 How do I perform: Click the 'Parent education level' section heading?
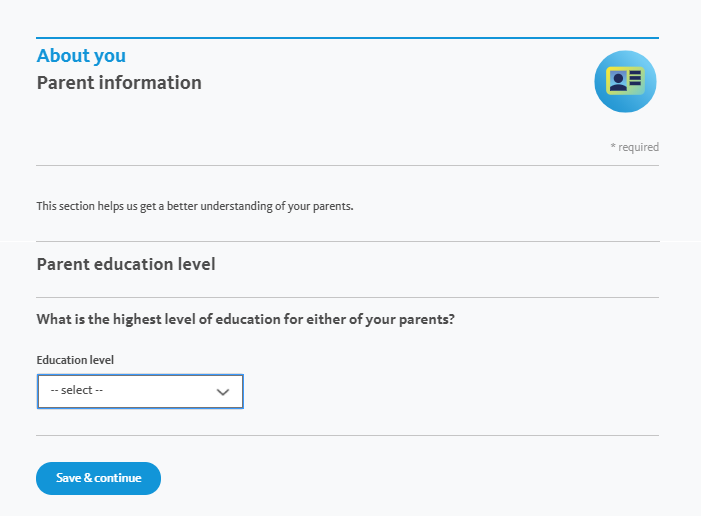click(x=126, y=264)
